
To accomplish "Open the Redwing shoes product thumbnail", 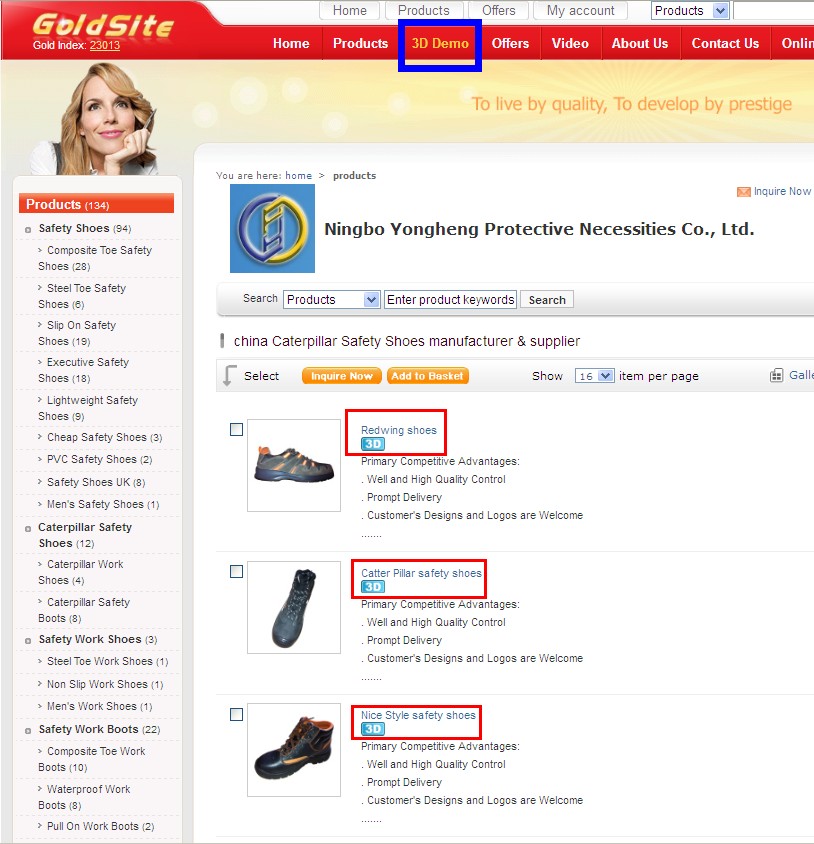I will pos(294,466).
